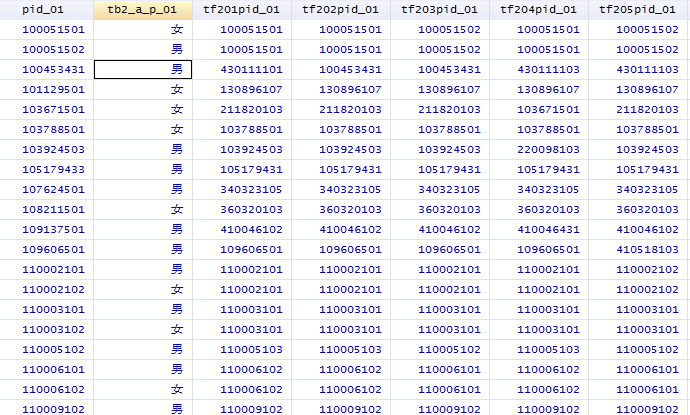Select the tf203pid_01 column header
This screenshot has height=415, width=690.
[x=440, y=10]
